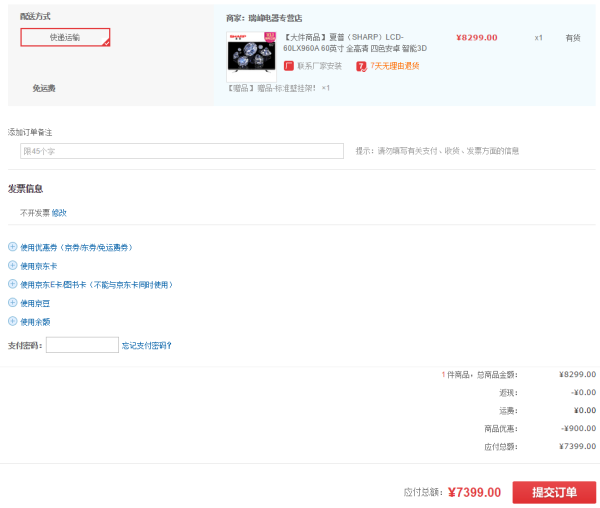Click the 发票信息 heading

(x=25, y=188)
